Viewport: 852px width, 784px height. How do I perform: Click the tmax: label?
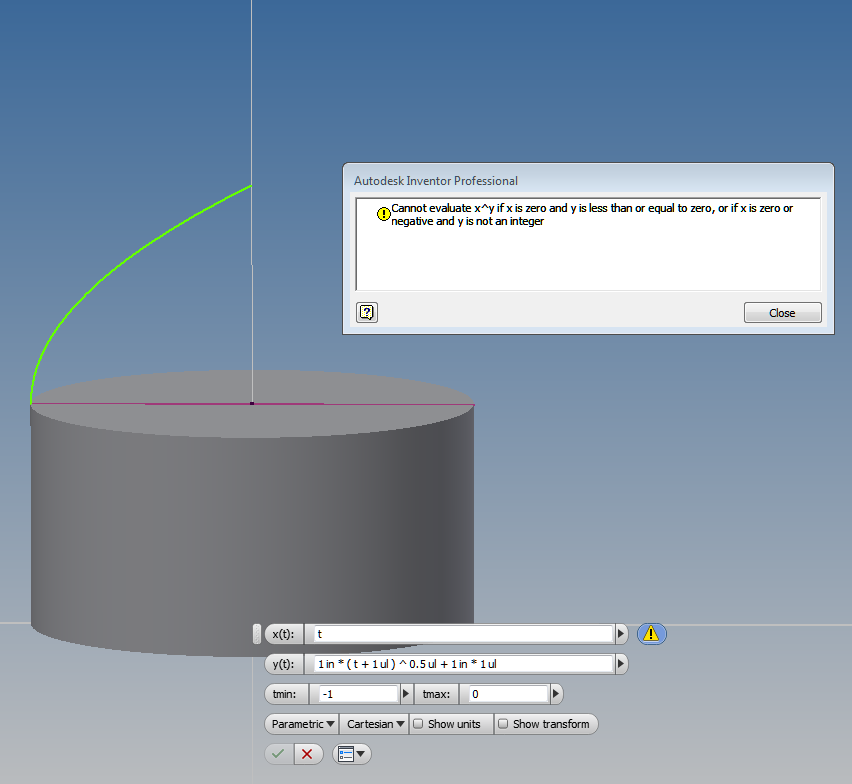click(x=436, y=694)
